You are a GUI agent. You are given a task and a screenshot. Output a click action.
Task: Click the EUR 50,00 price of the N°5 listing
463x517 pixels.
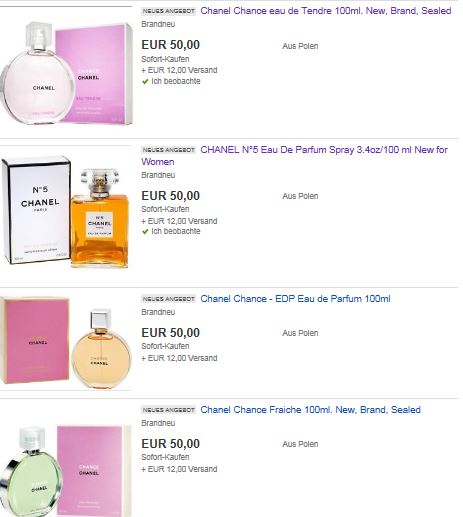(x=171, y=196)
